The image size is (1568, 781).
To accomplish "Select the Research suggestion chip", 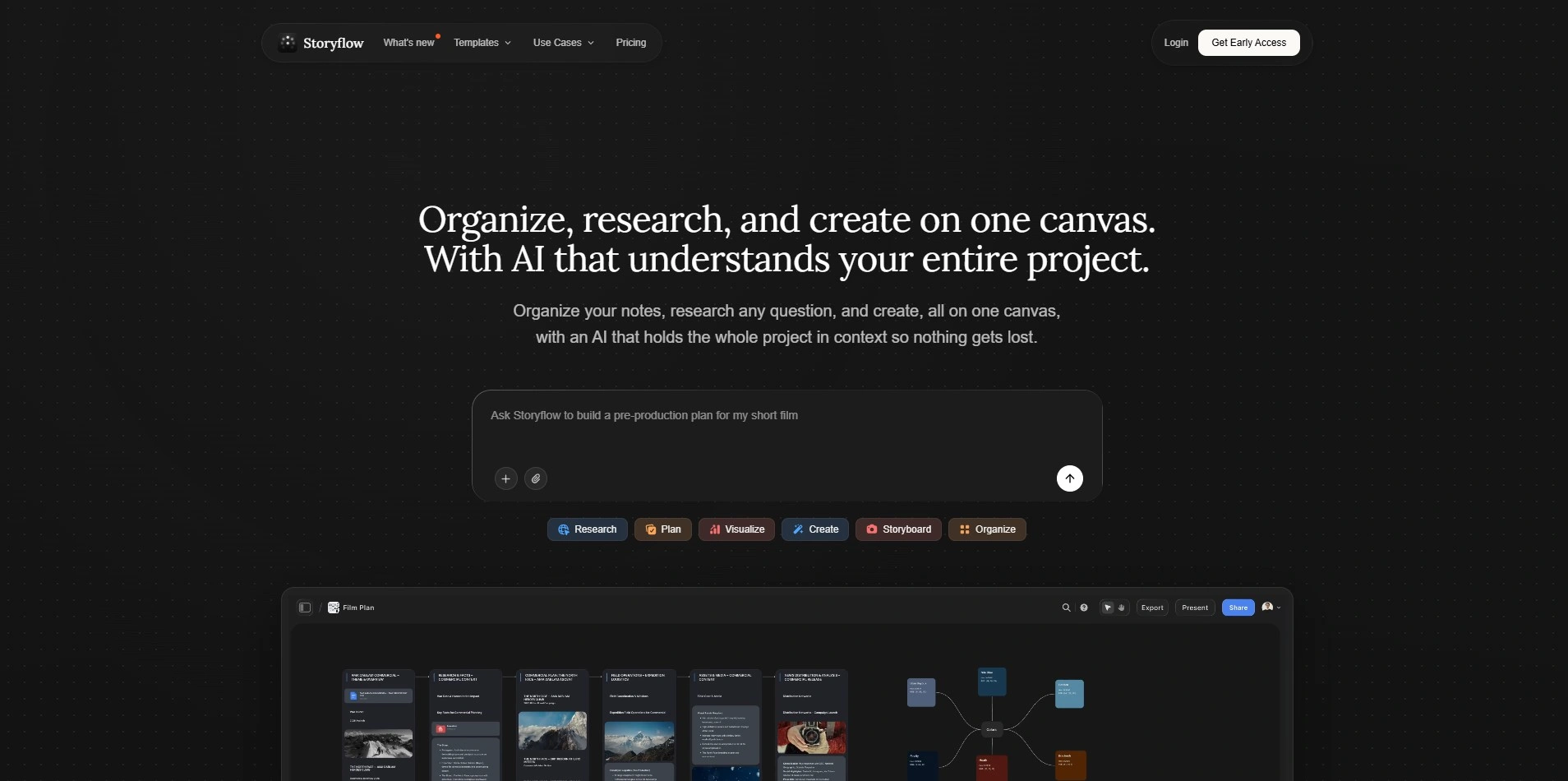I will click(x=588, y=529).
